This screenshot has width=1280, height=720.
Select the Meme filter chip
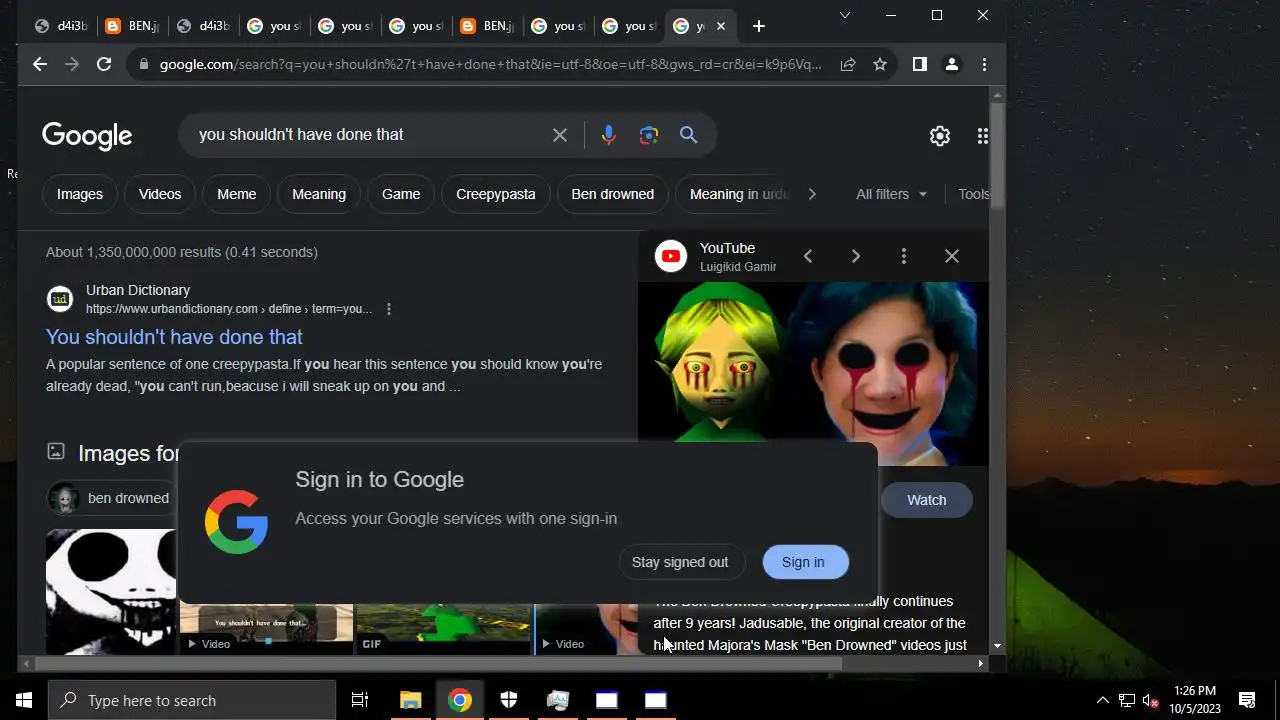[x=237, y=194]
